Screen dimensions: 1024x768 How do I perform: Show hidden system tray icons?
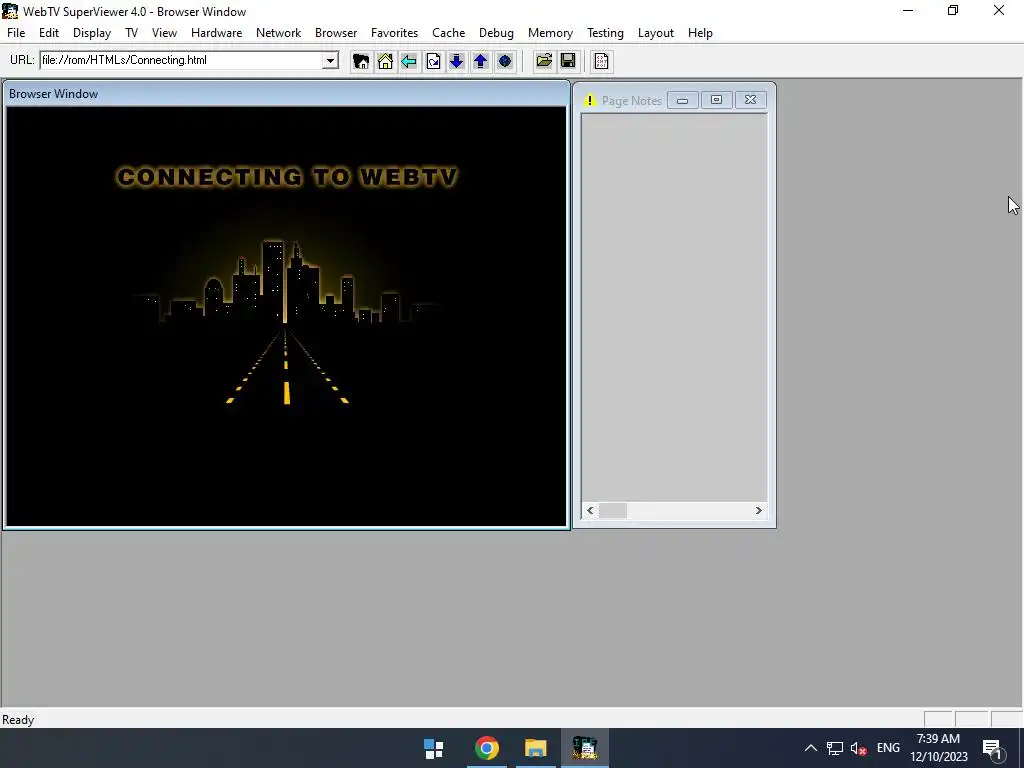click(x=810, y=748)
